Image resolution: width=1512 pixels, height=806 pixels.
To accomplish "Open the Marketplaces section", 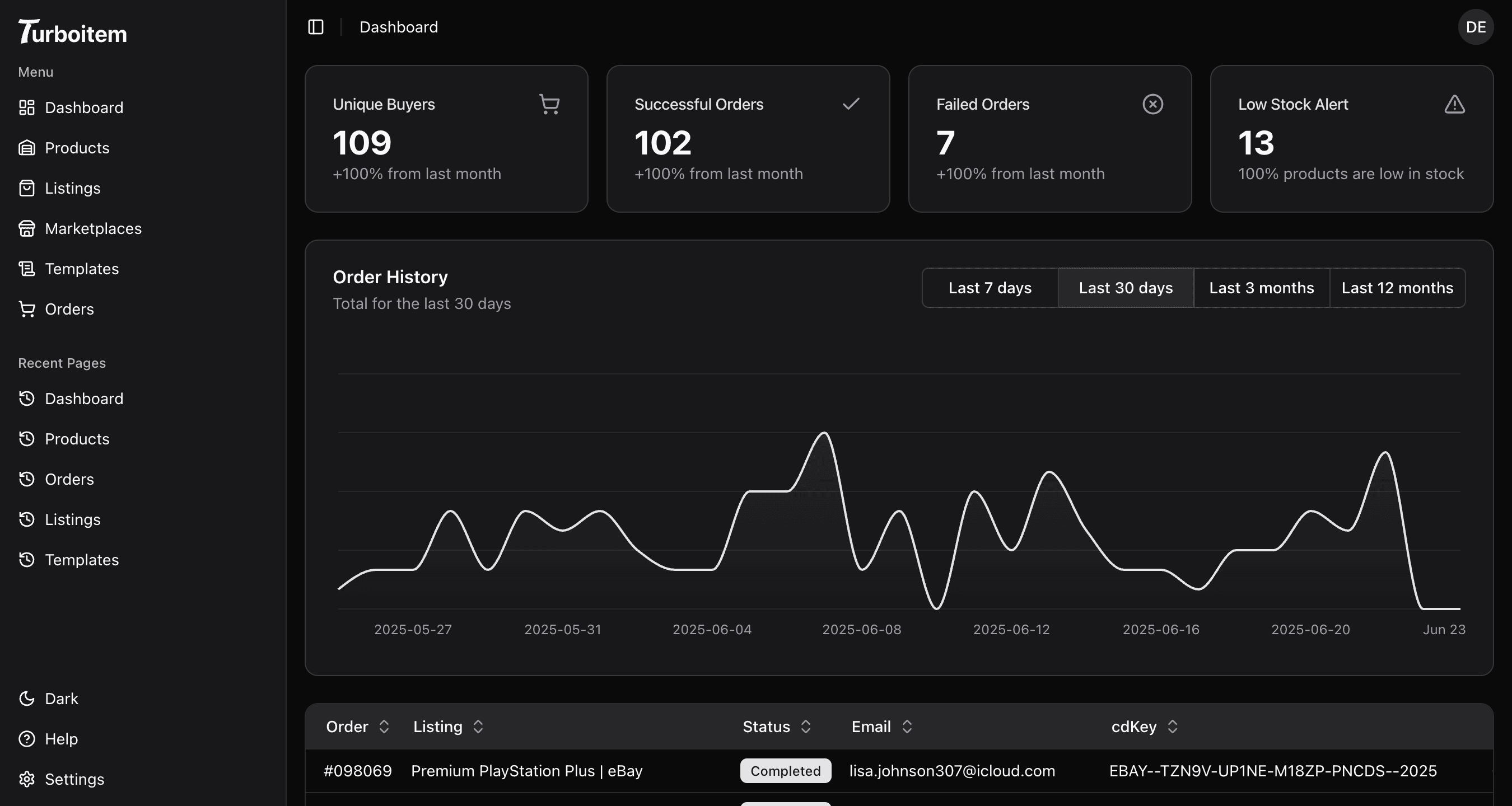I will (93, 229).
